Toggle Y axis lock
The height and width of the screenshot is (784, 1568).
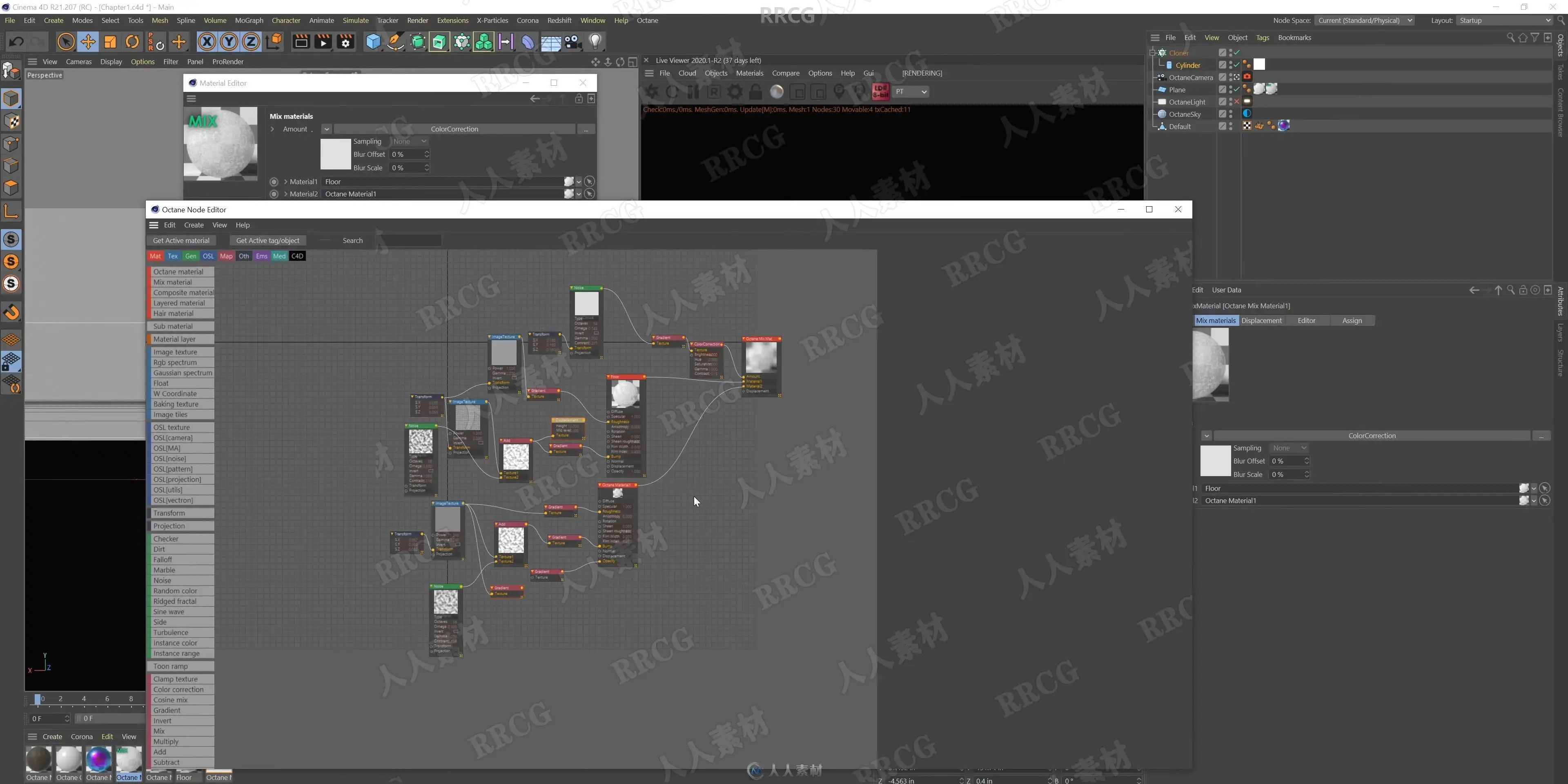pyautogui.click(x=229, y=41)
